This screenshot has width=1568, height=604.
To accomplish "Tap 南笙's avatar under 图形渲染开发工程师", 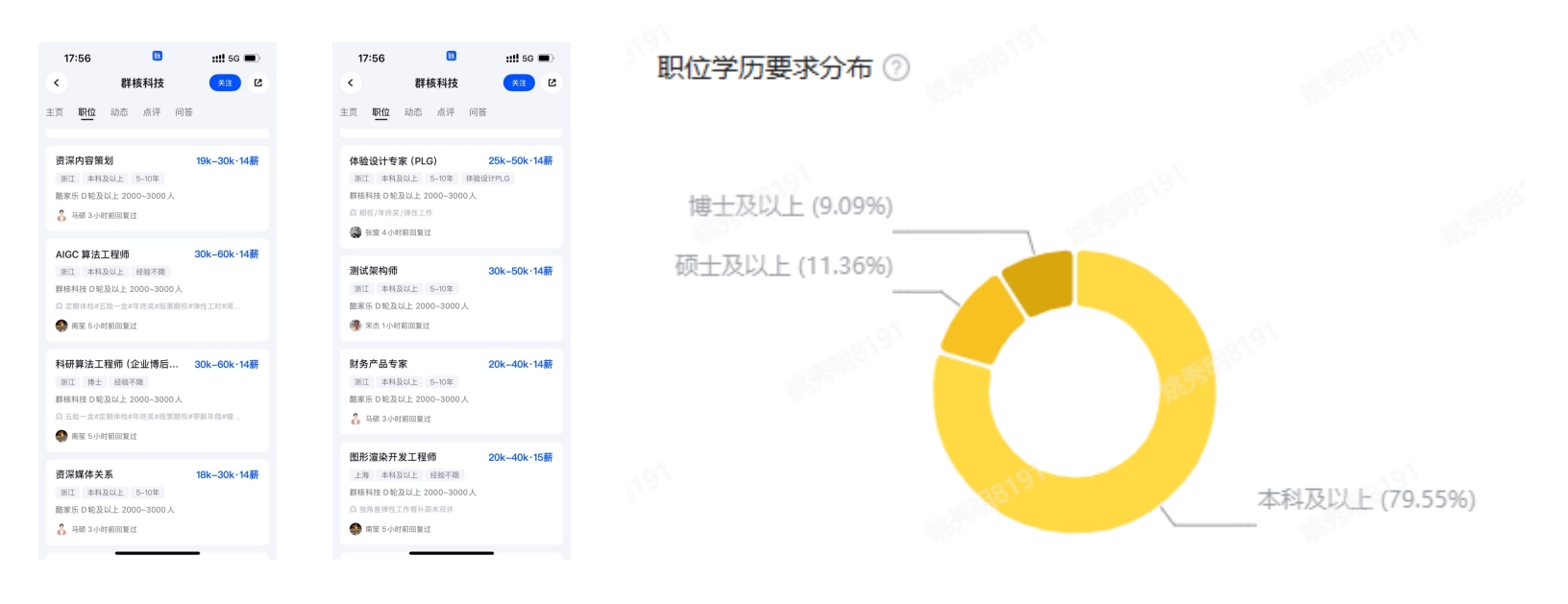I will [355, 529].
